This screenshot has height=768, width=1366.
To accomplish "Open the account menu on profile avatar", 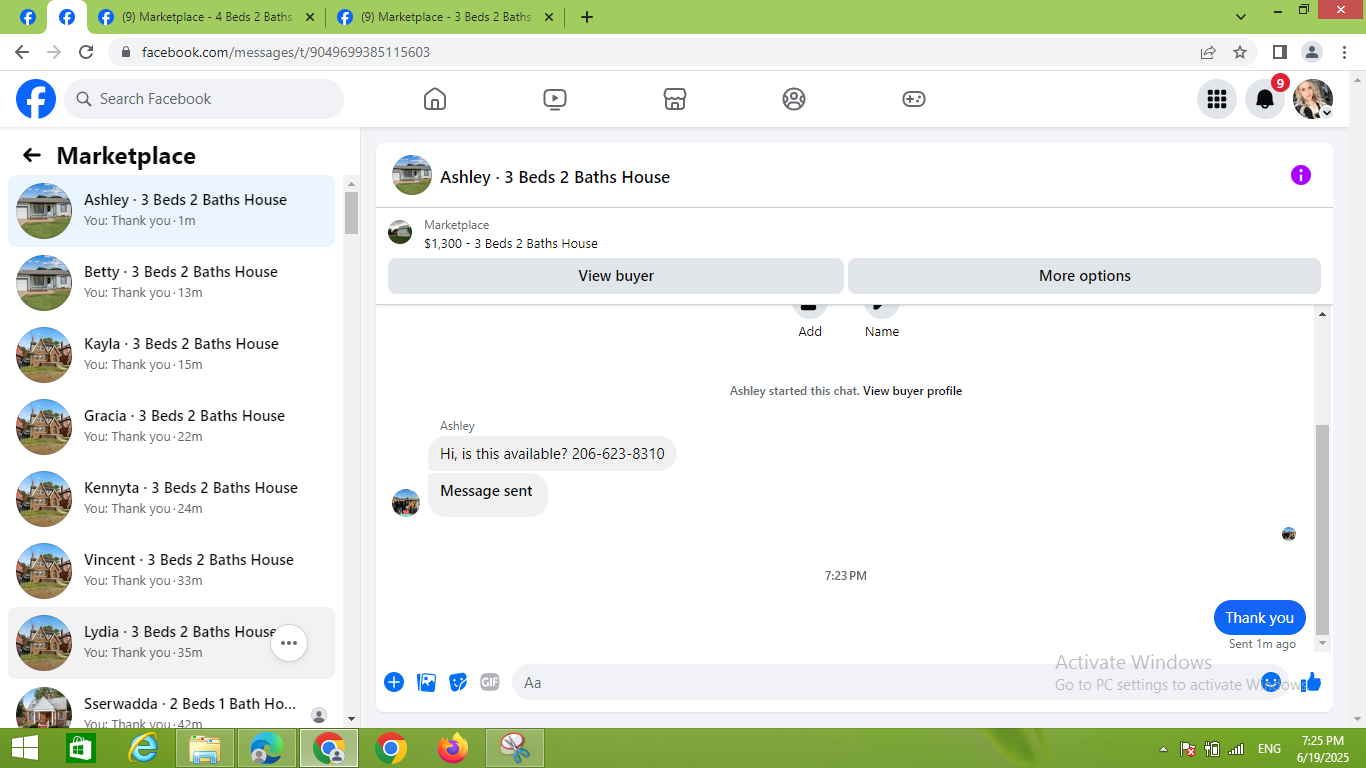I will pos(1313,99).
